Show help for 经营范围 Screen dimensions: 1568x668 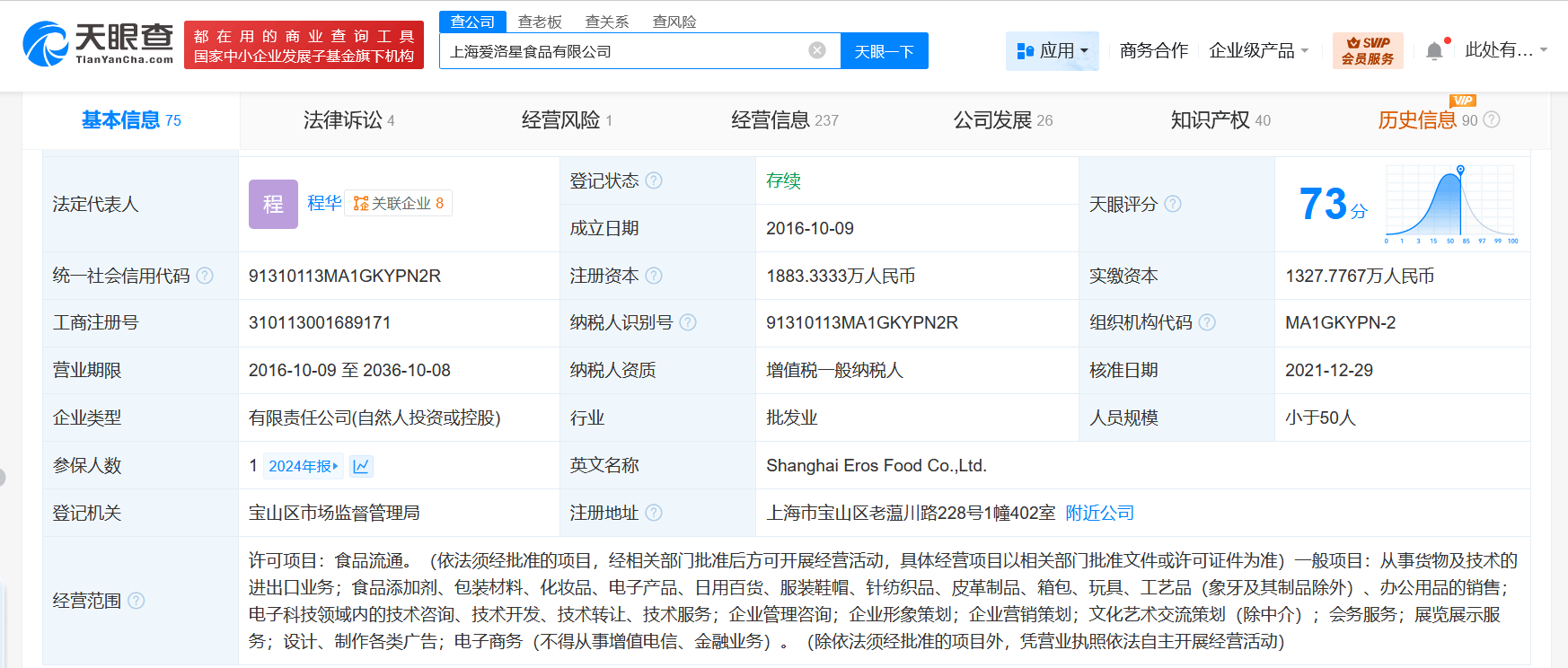[x=136, y=601]
